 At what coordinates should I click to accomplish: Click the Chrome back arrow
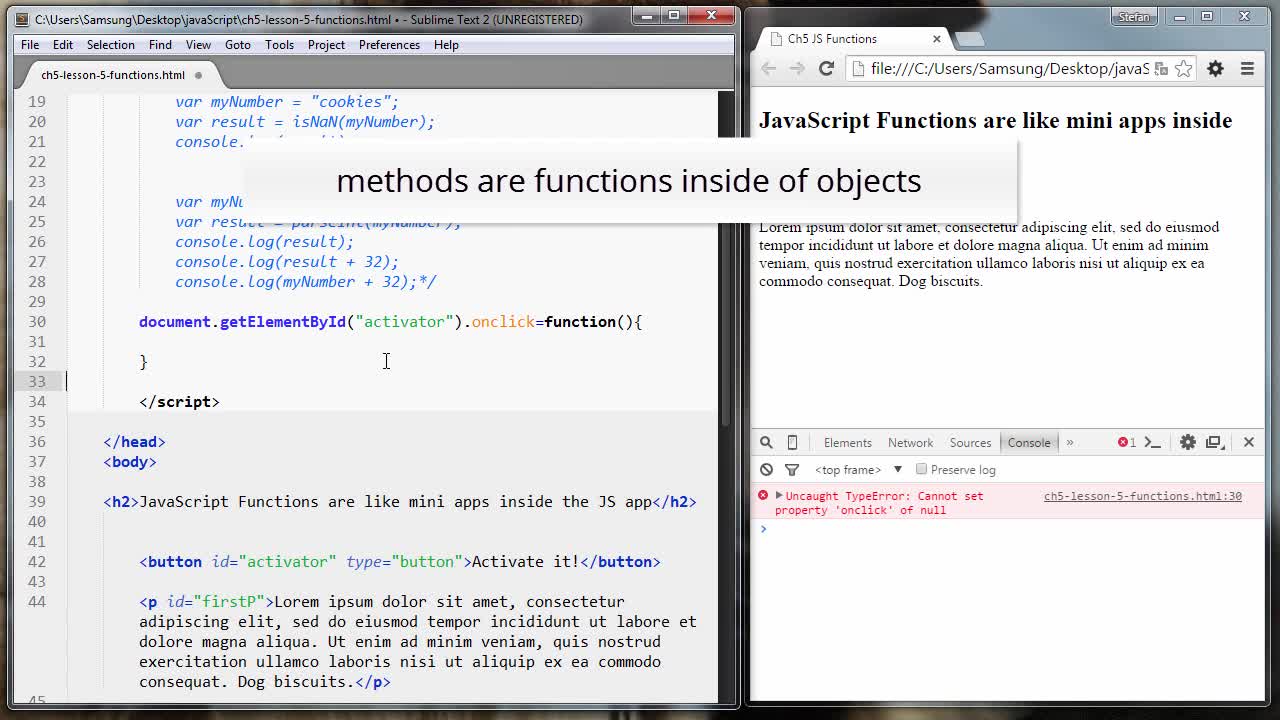pos(768,68)
